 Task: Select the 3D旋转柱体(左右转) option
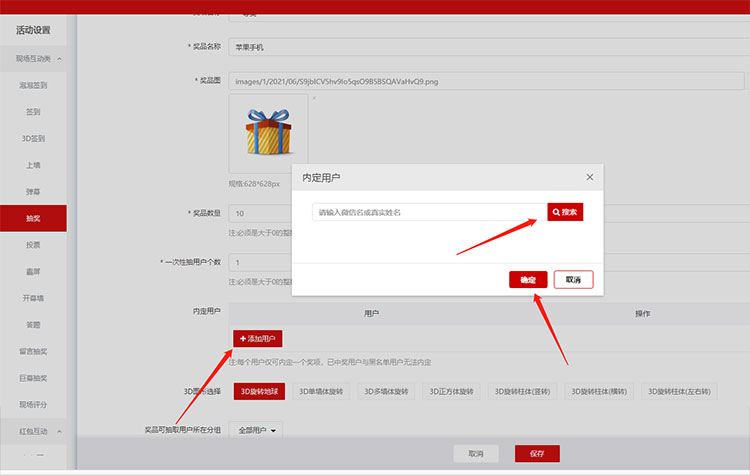[679, 391]
